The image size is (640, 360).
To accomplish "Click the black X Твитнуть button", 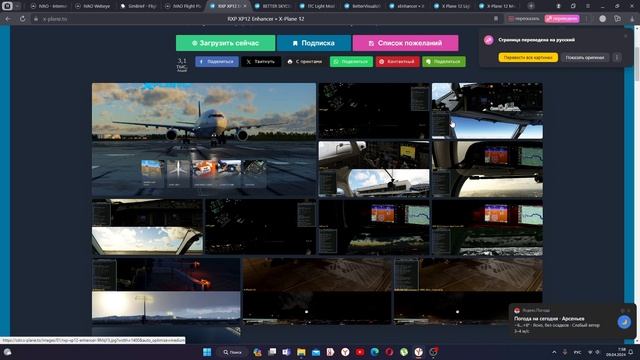I will click(261, 62).
